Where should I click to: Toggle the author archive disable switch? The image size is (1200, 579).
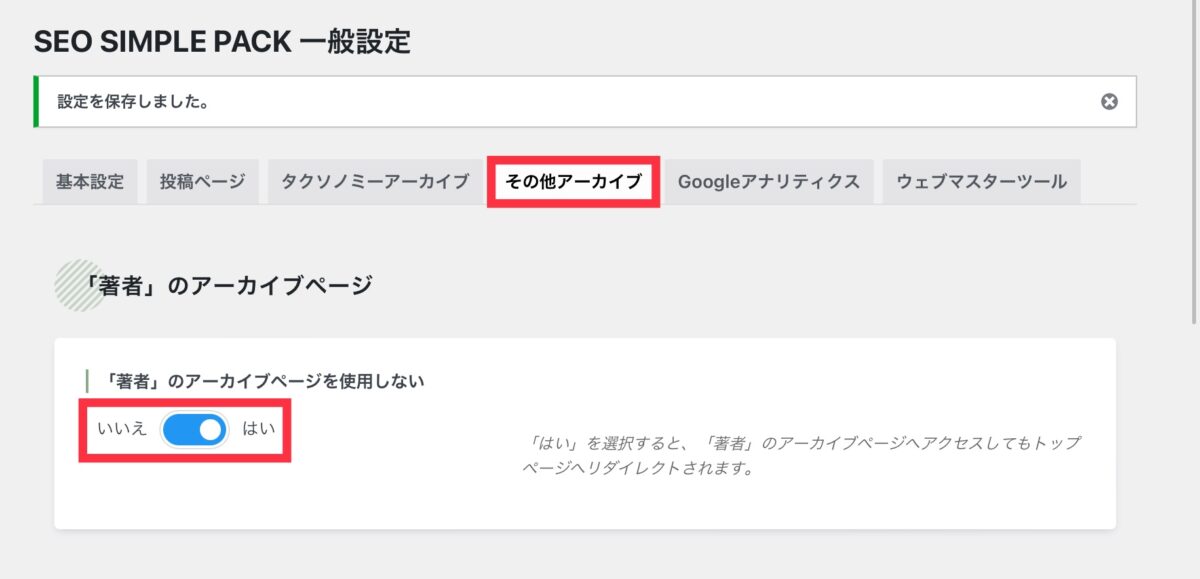194,430
